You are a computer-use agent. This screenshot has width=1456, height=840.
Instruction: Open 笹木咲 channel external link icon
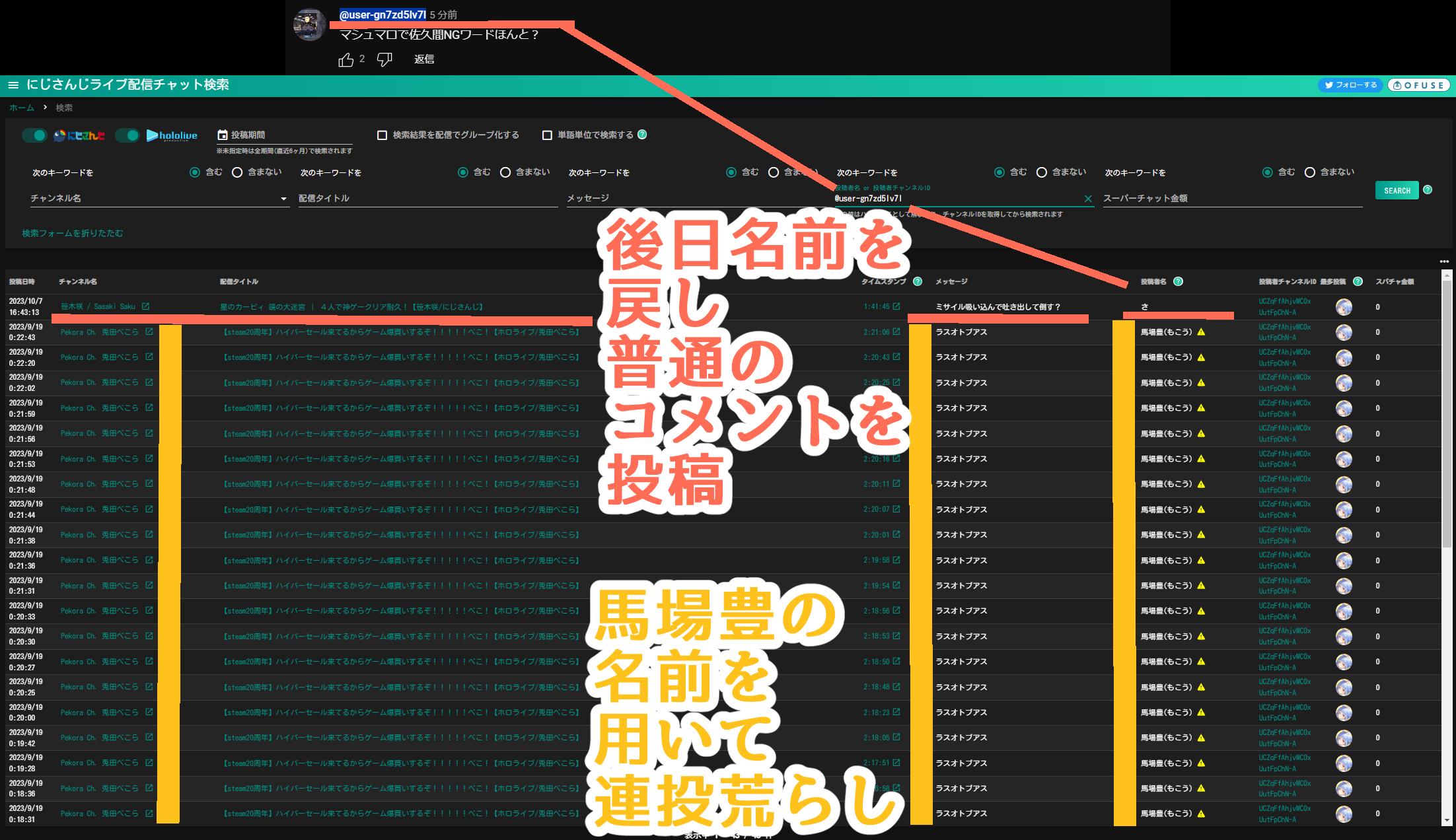pos(145,306)
